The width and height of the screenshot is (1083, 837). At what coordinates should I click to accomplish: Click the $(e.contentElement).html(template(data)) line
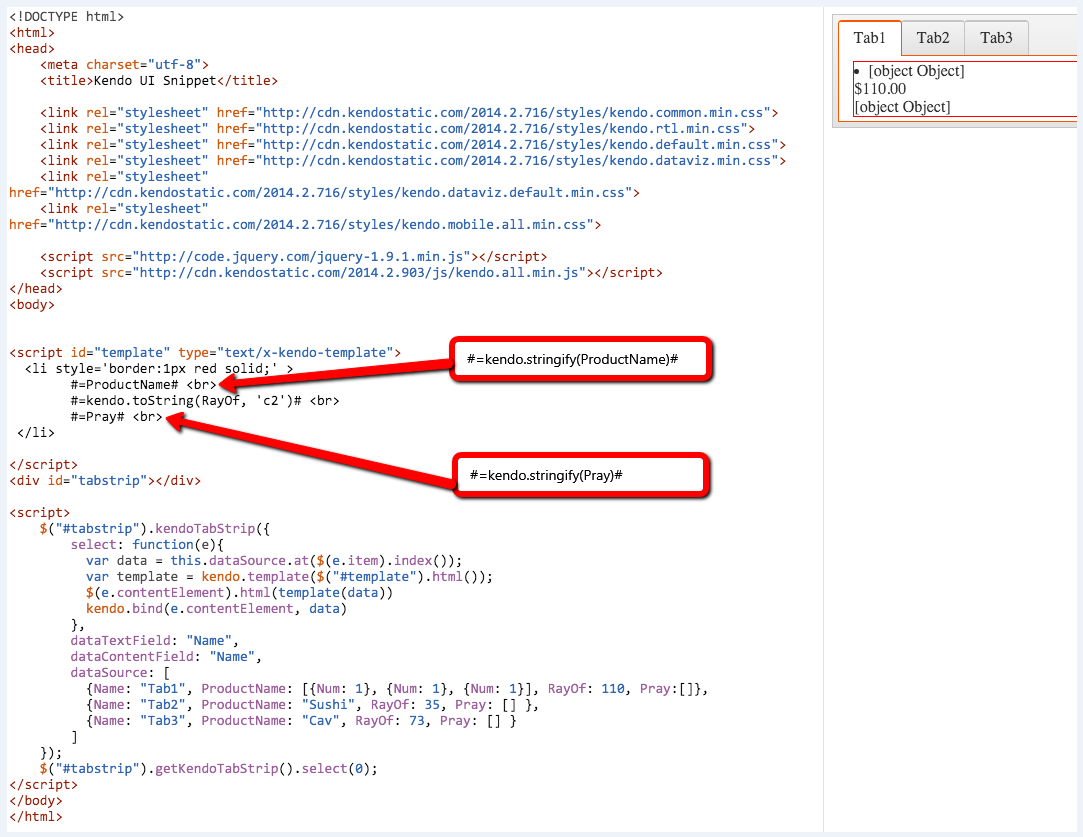(240, 593)
